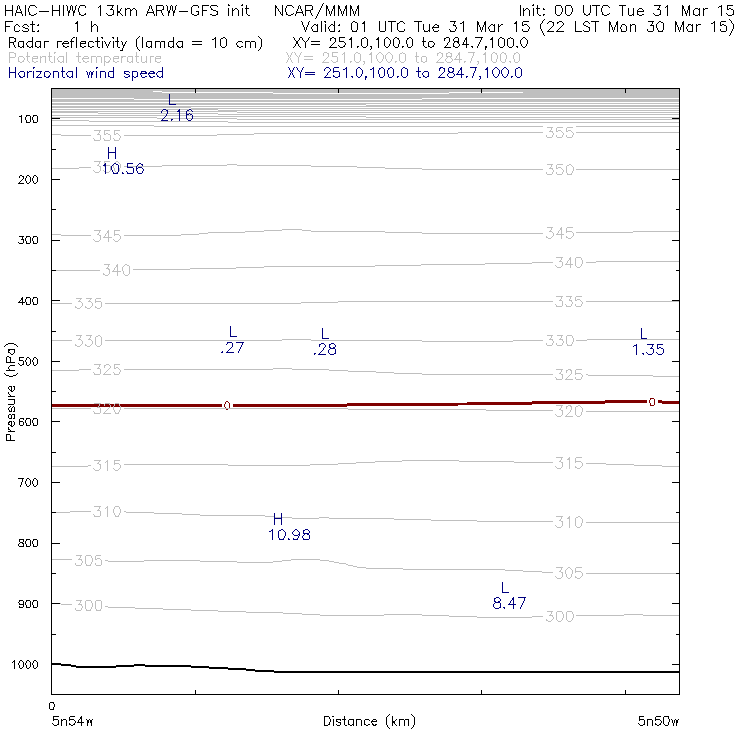The width and height of the screenshot is (740, 740).
Task: Select the left-side 305 contour label
Action: 88,561
